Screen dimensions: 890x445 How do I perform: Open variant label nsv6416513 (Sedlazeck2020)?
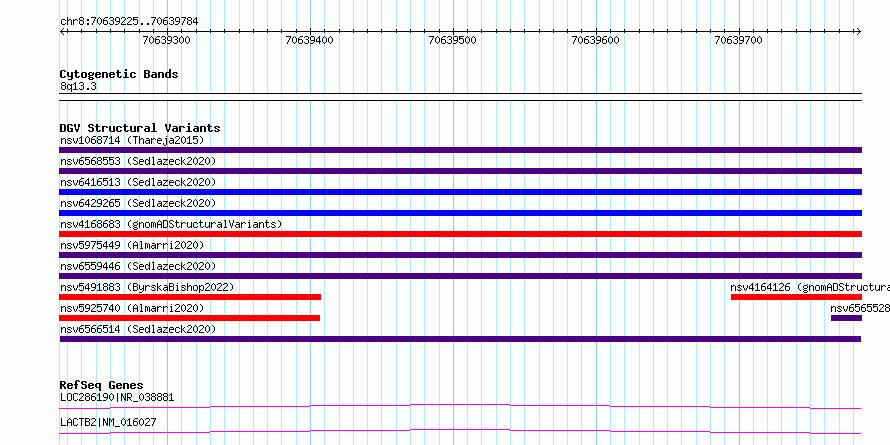point(138,182)
